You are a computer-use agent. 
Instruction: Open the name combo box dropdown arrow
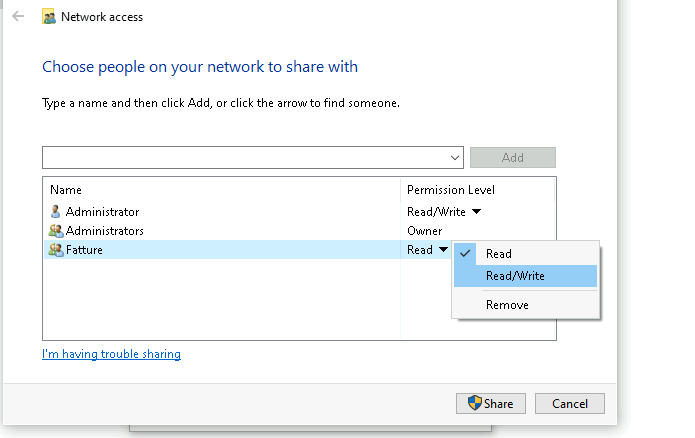point(454,158)
